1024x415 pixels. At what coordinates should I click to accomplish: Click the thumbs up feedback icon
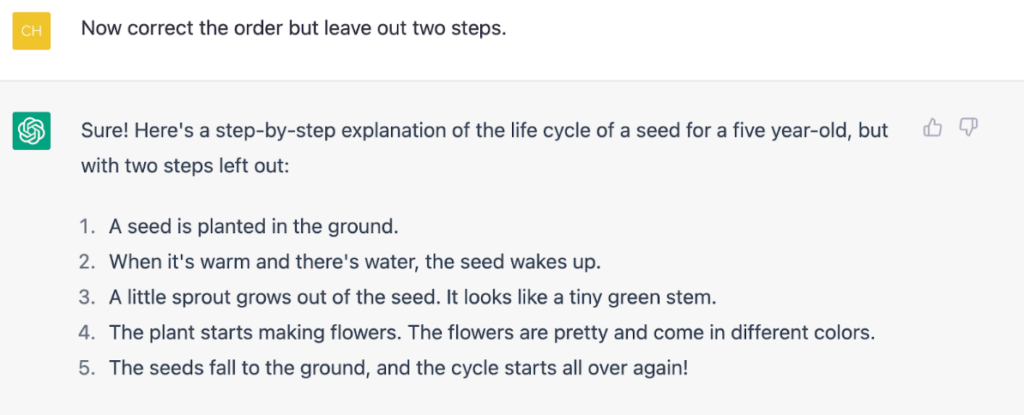pyautogui.click(x=932, y=128)
